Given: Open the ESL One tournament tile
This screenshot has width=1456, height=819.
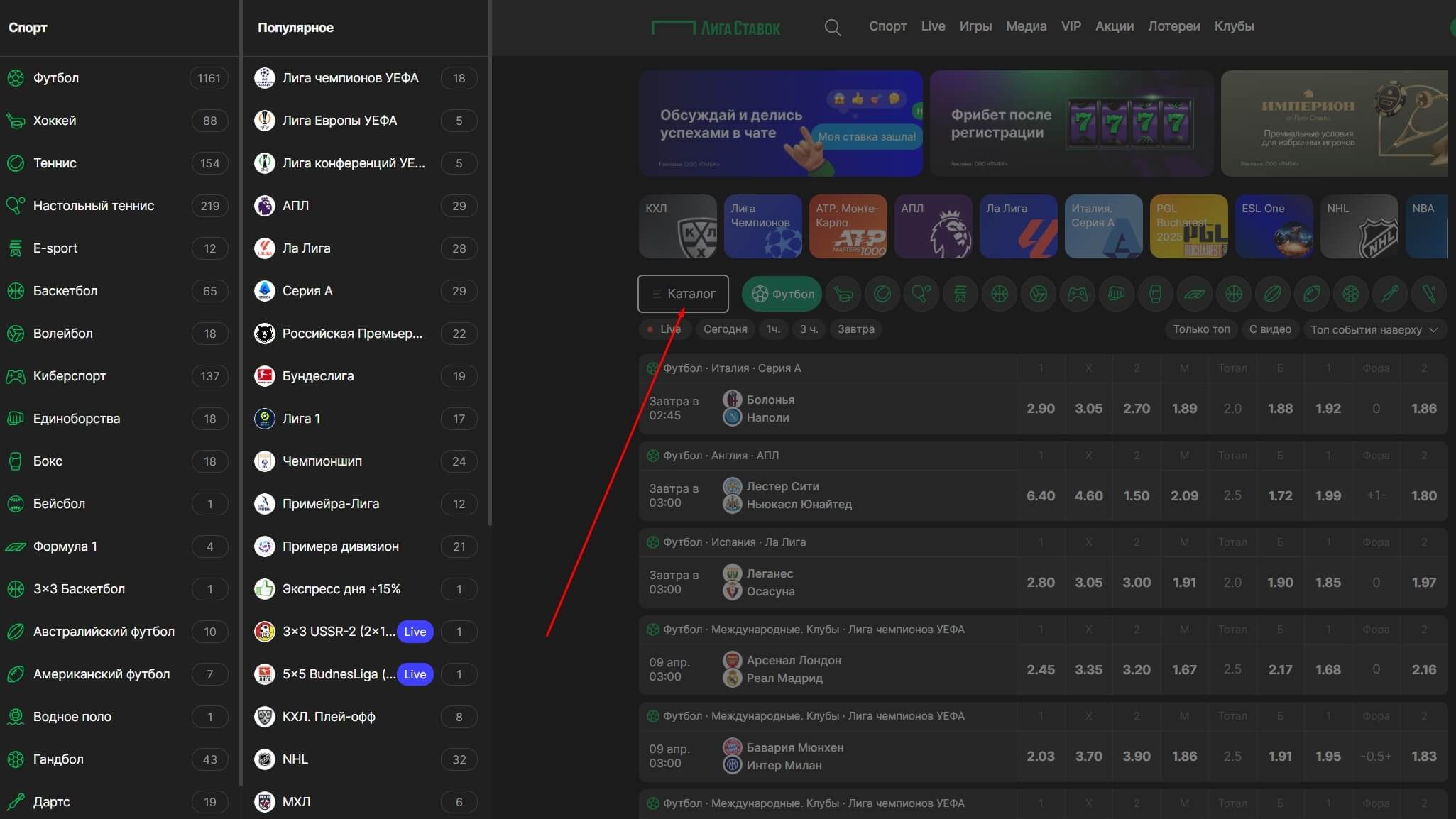Looking at the screenshot, I should point(1274,226).
